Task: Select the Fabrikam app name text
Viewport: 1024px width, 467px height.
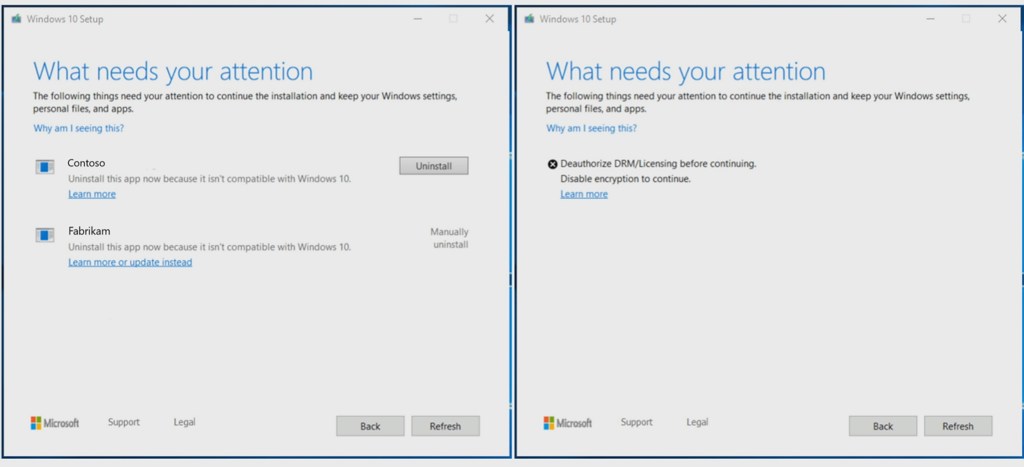Action: click(89, 231)
